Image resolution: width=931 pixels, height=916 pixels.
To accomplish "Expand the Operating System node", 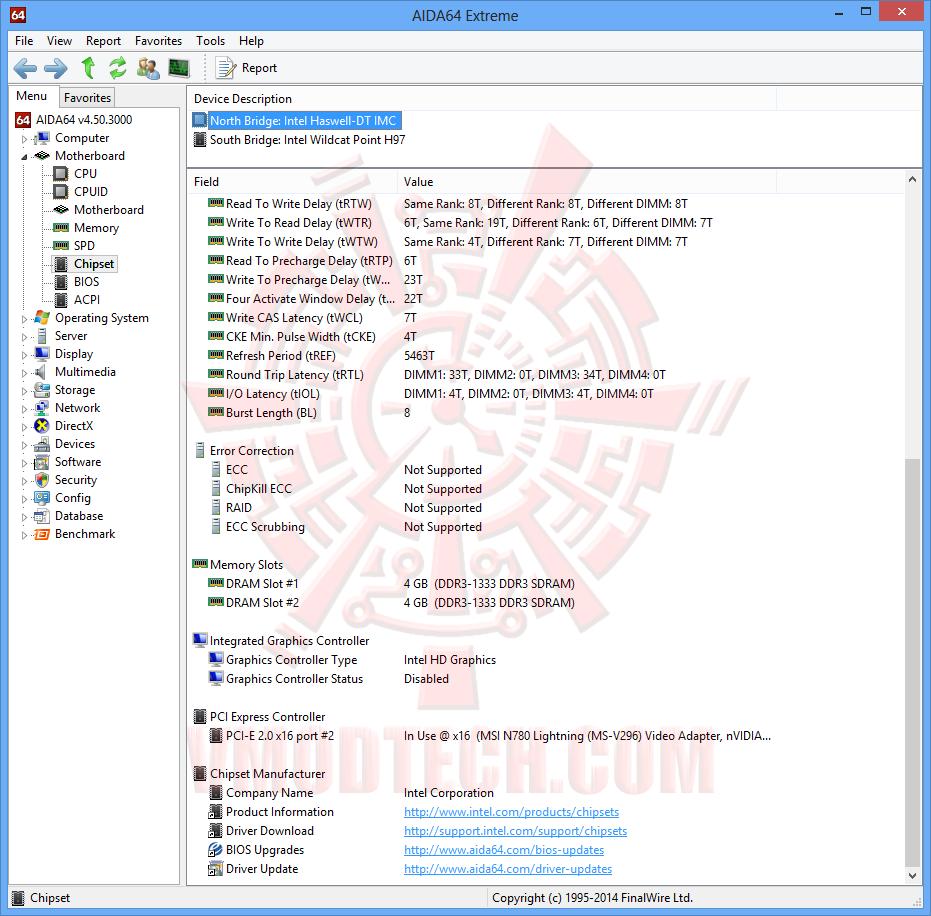I will [24, 319].
